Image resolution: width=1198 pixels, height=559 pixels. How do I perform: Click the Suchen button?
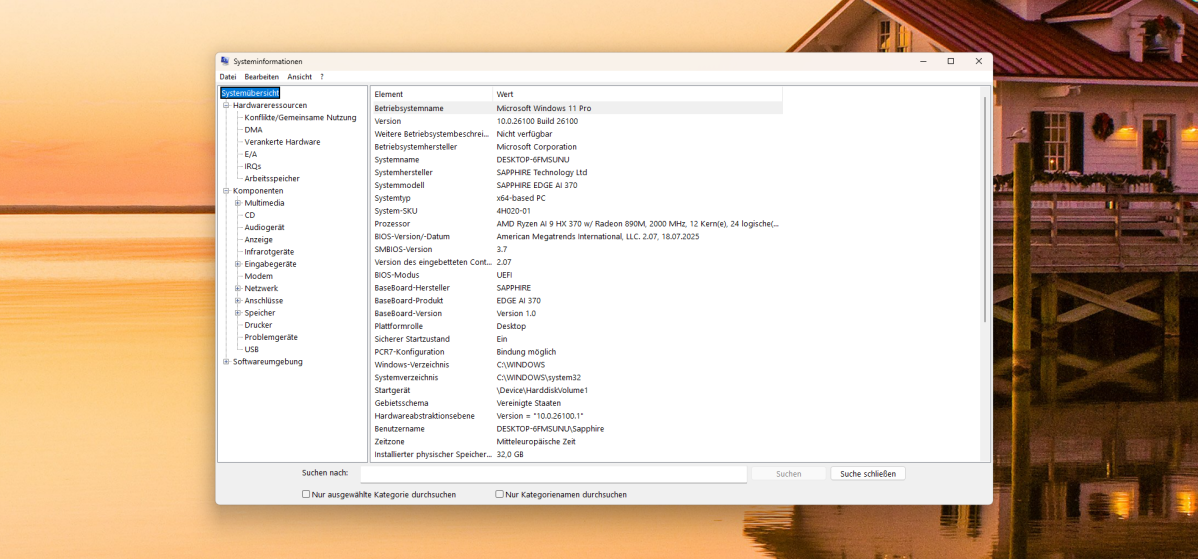(788, 473)
